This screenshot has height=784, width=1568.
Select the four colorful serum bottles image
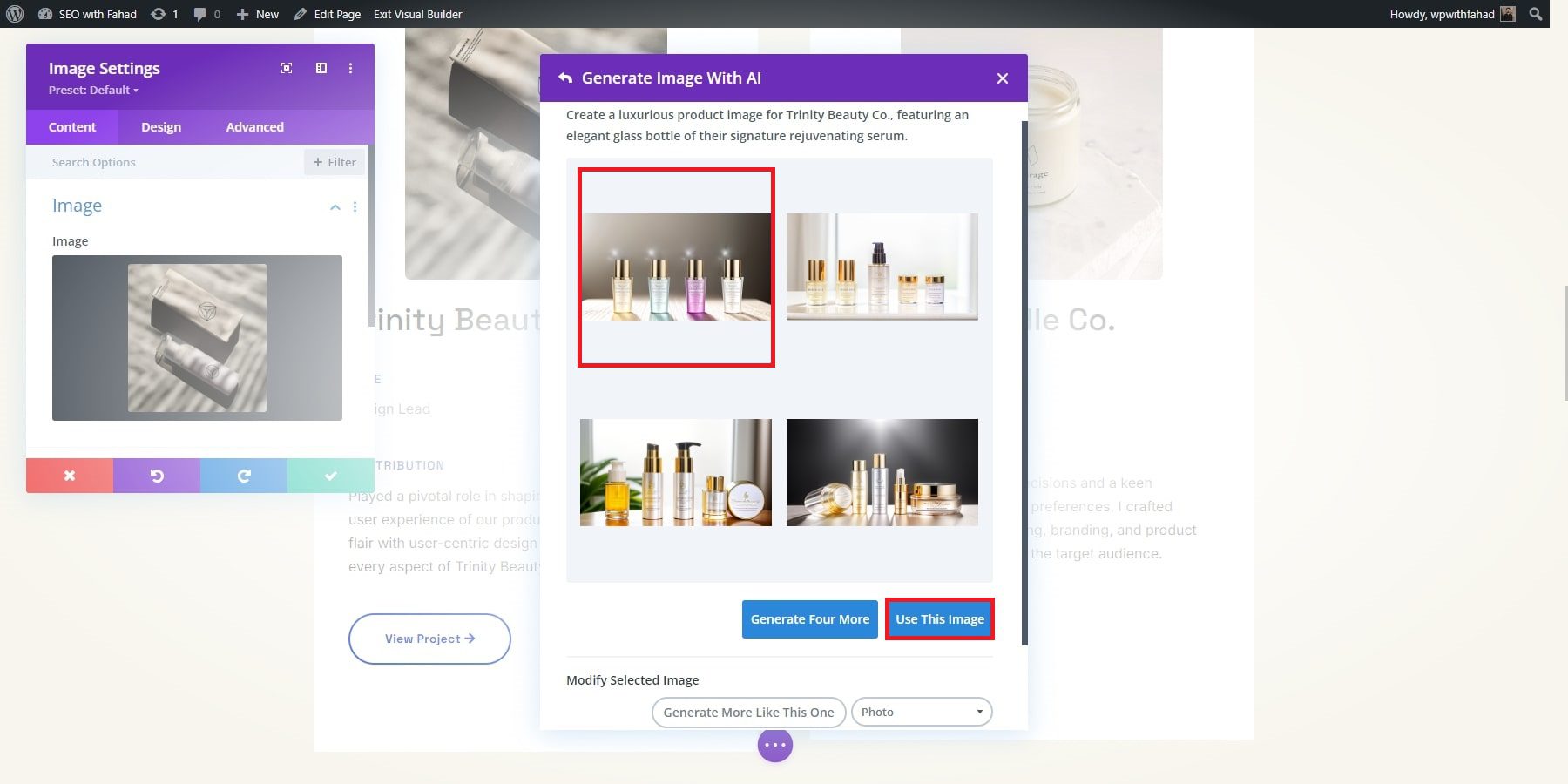[x=676, y=267]
